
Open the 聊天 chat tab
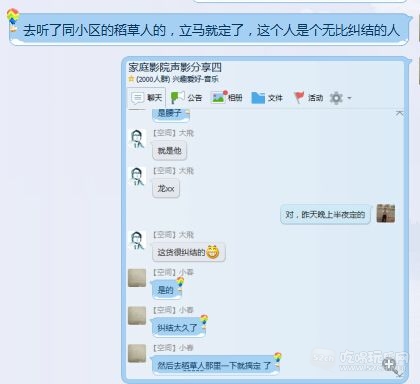click(147, 98)
